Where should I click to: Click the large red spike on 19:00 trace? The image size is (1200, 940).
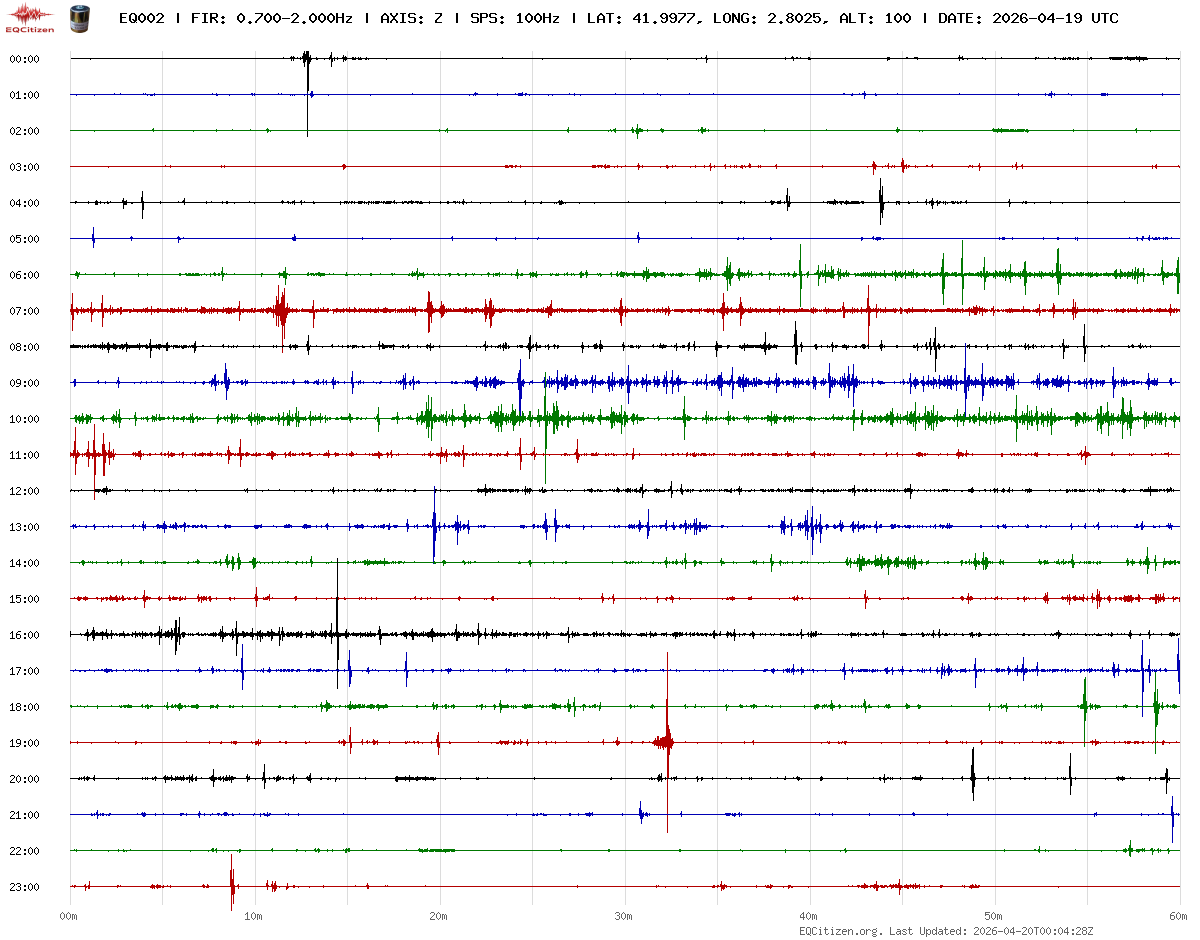667,741
